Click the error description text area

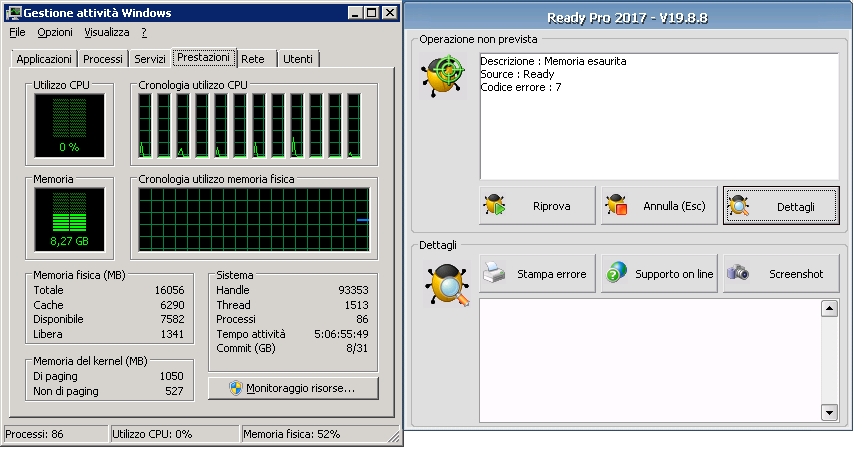(x=659, y=116)
